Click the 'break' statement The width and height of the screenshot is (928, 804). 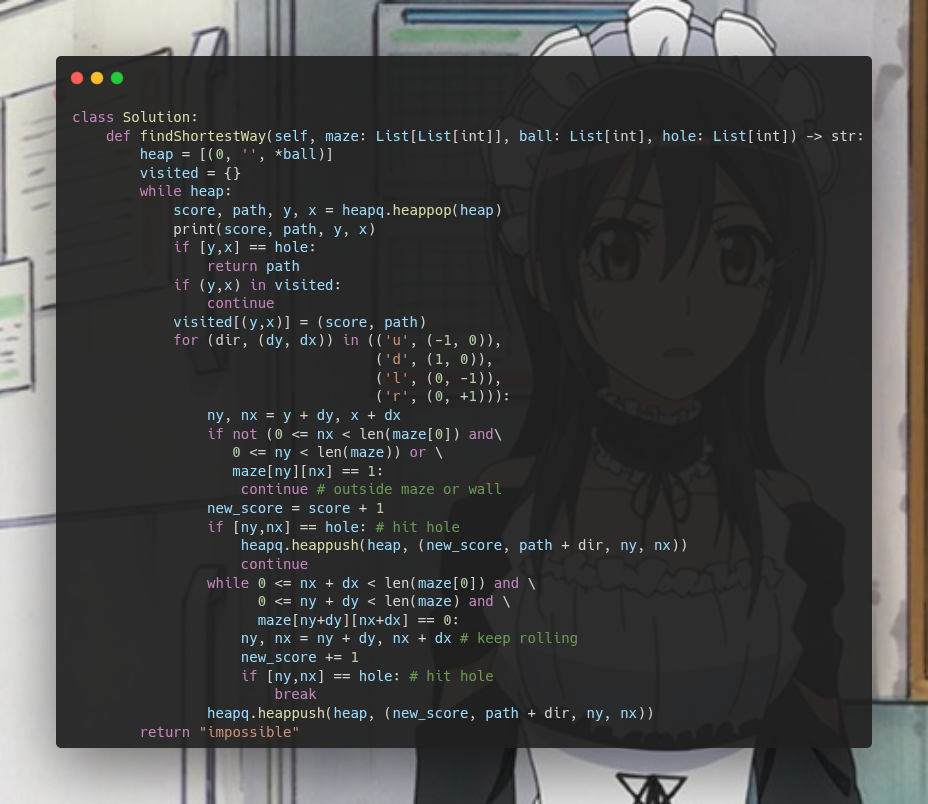coord(295,694)
